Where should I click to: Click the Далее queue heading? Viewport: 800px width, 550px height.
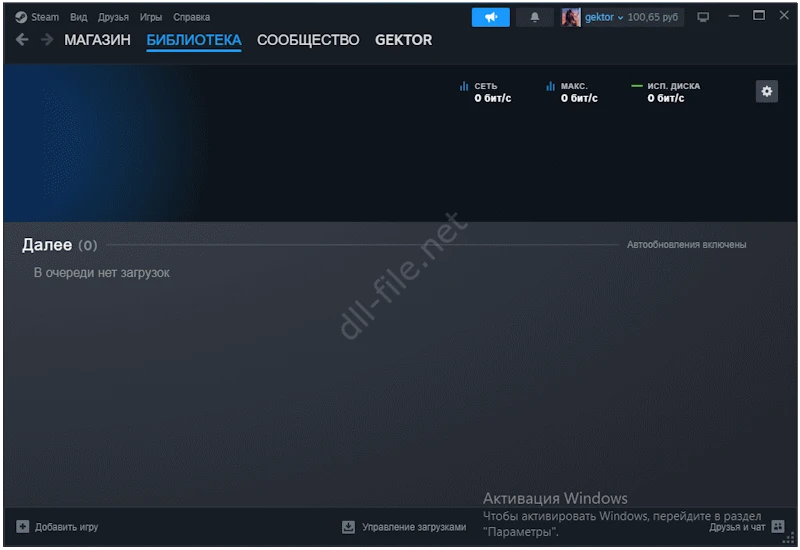point(47,245)
